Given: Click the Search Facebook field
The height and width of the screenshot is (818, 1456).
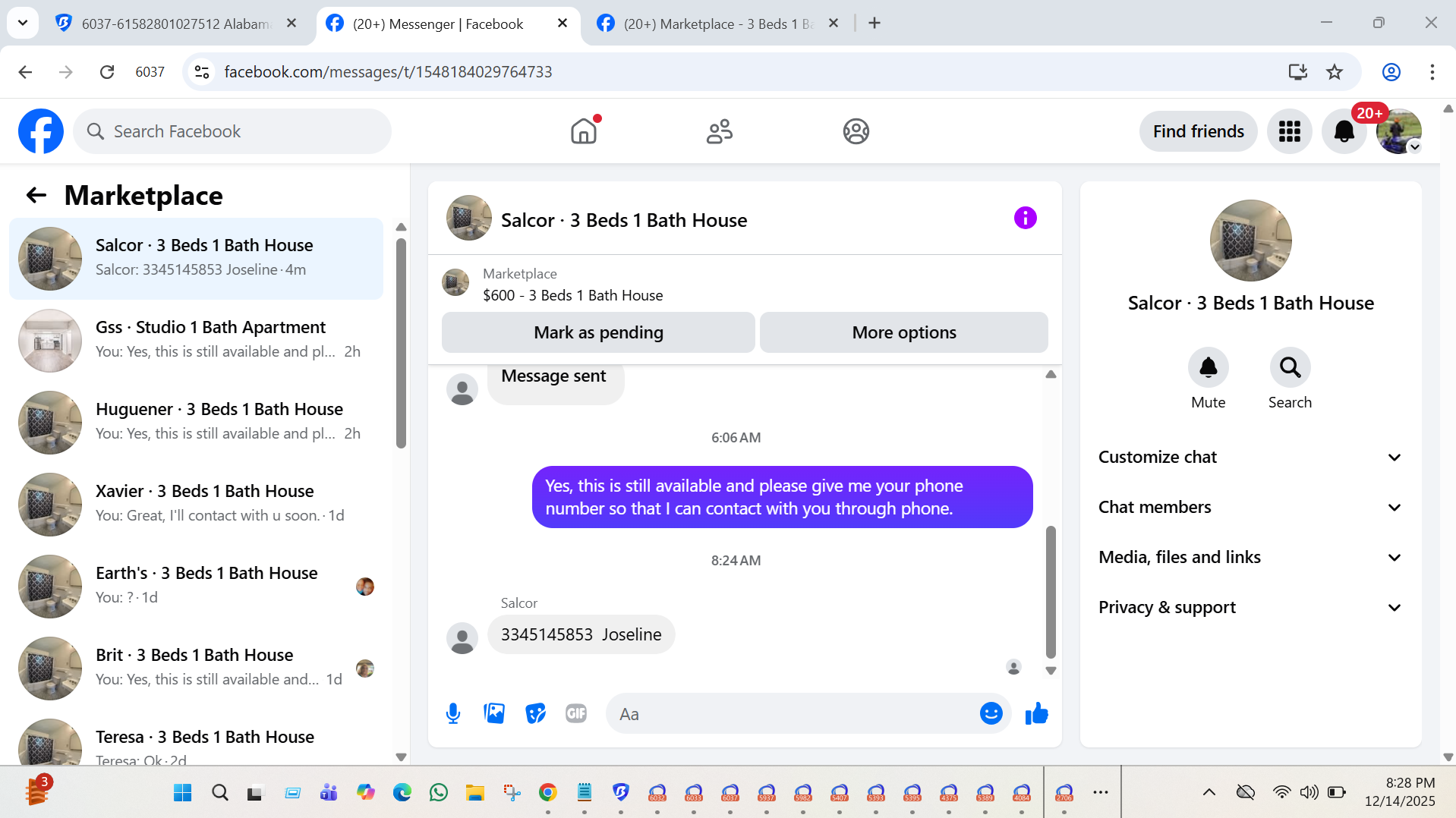Looking at the screenshot, I should coord(232,131).
